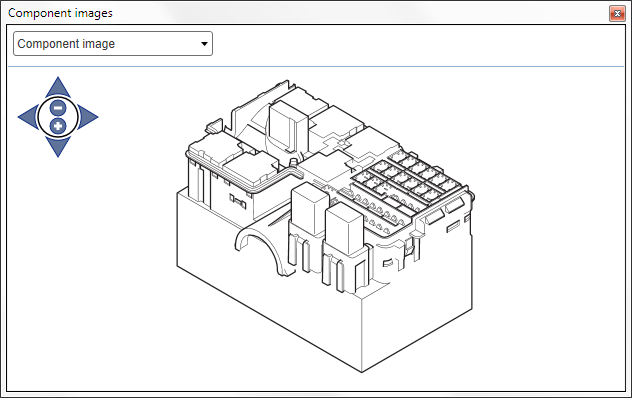
Task: Close the Component images window
Action: point(617,14)
